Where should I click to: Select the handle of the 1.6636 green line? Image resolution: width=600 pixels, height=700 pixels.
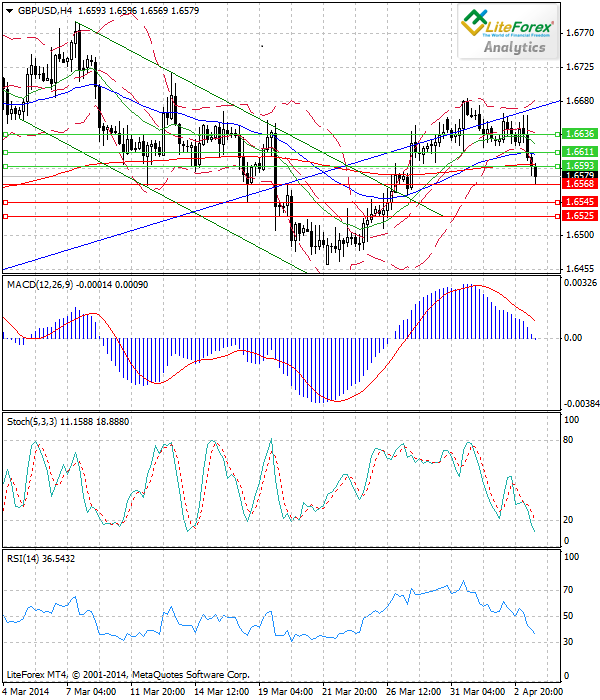coord(6,134)
